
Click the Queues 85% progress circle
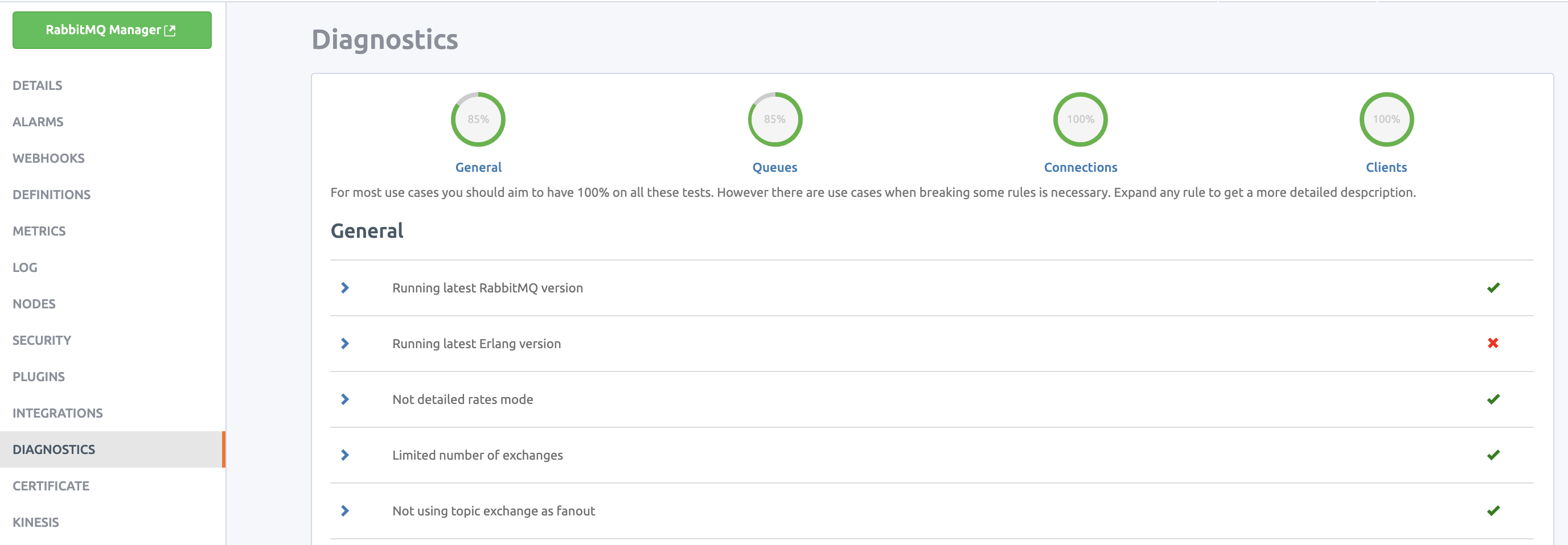click(x=775, y=119)
